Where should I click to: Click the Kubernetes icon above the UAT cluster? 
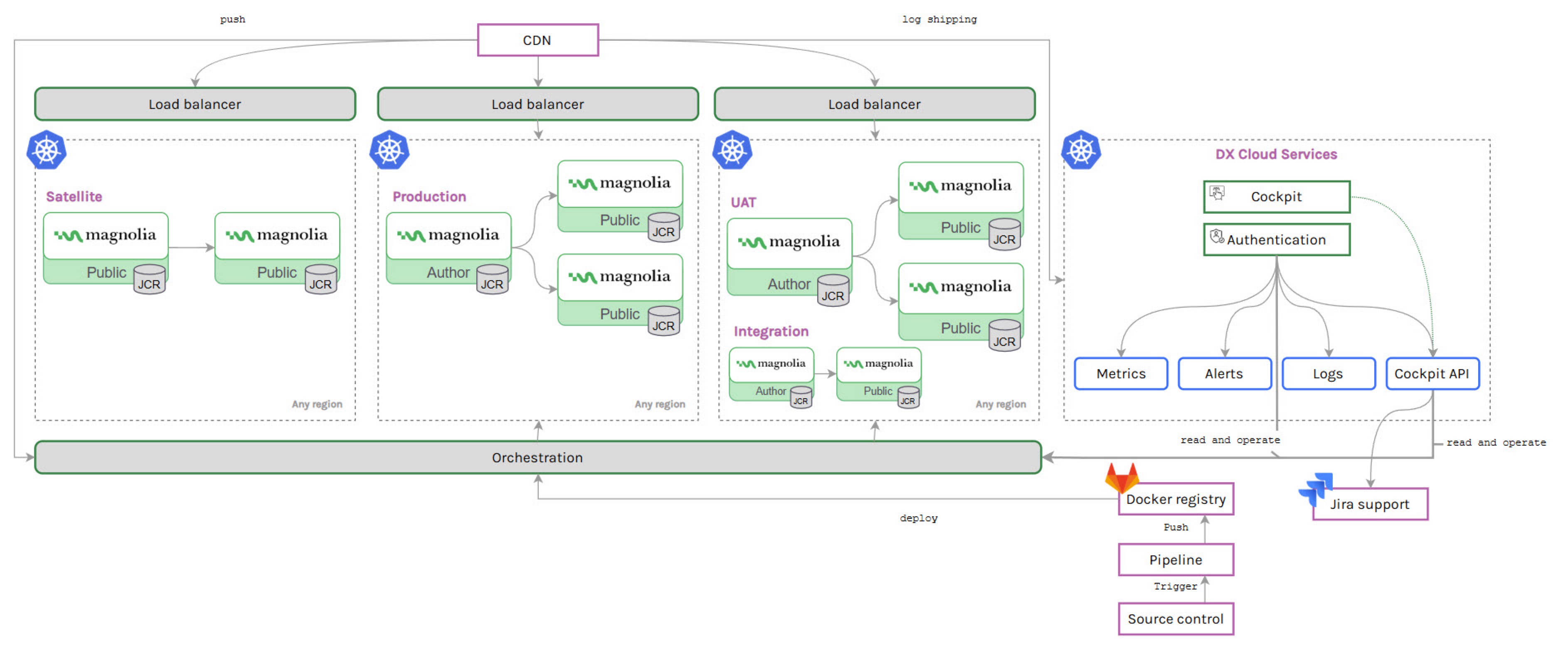pos(732,150)
